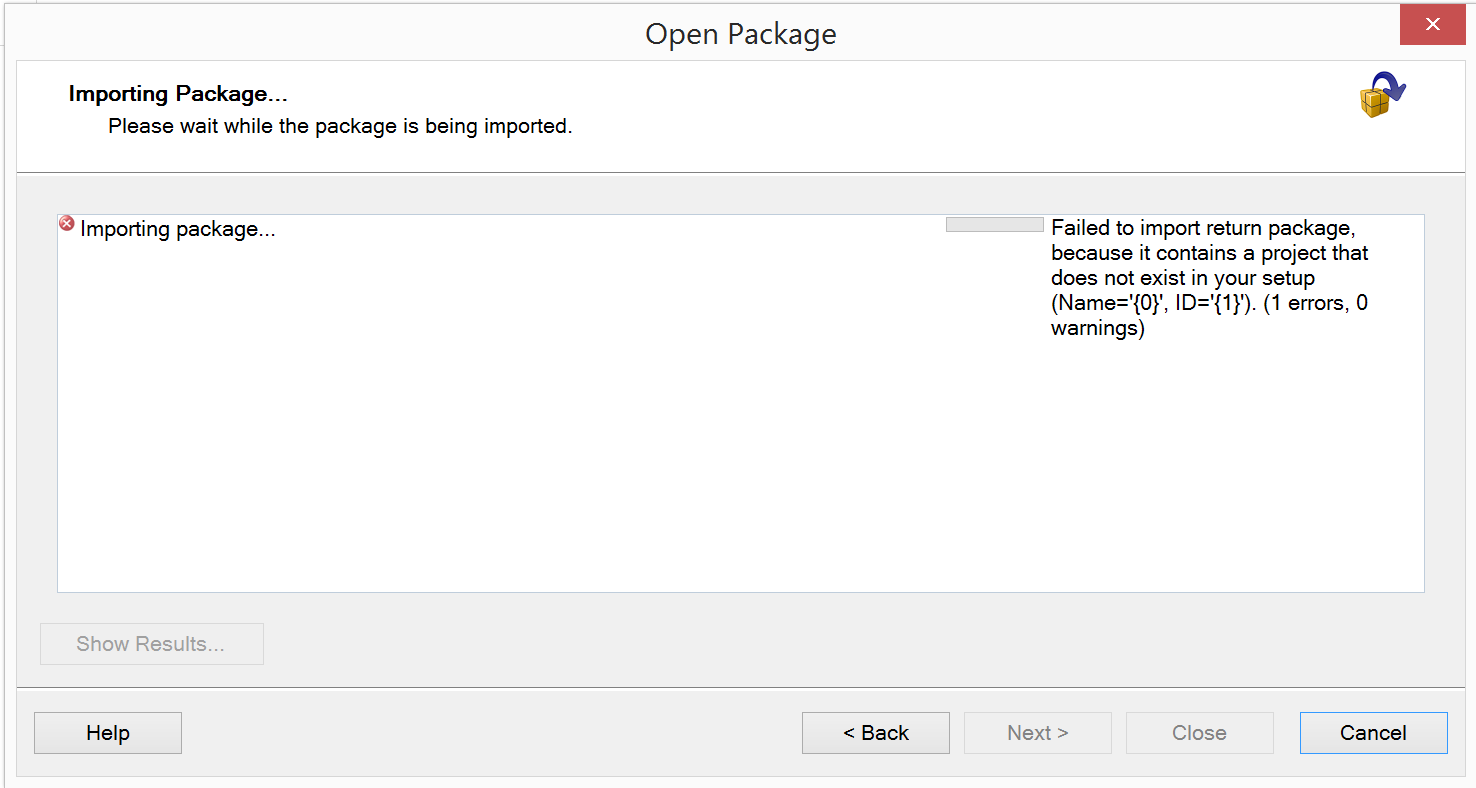Screen dimensions: 1476x788
Task: Click the Name='{0}', ID='{1}' placeholder text
Action: point(1152,303)
